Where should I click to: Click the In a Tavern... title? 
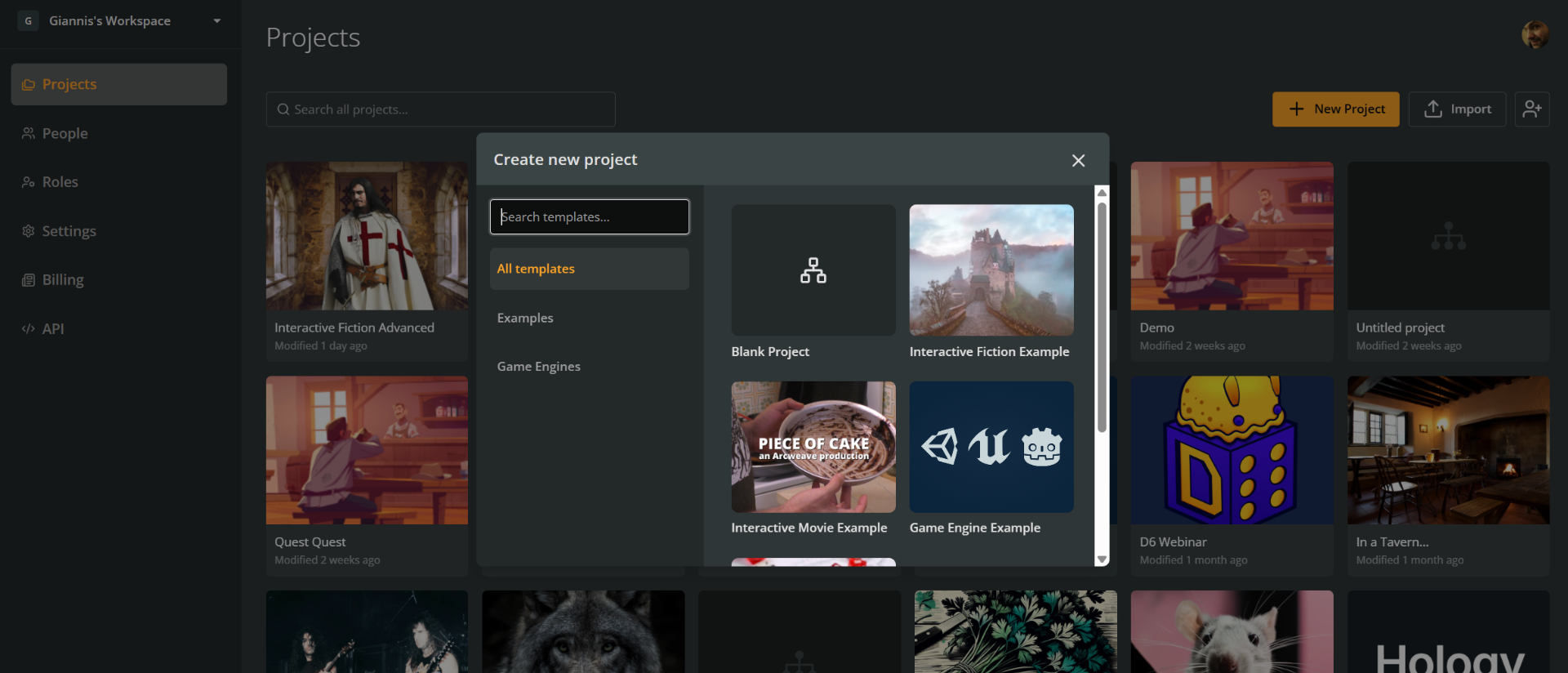1392,542
